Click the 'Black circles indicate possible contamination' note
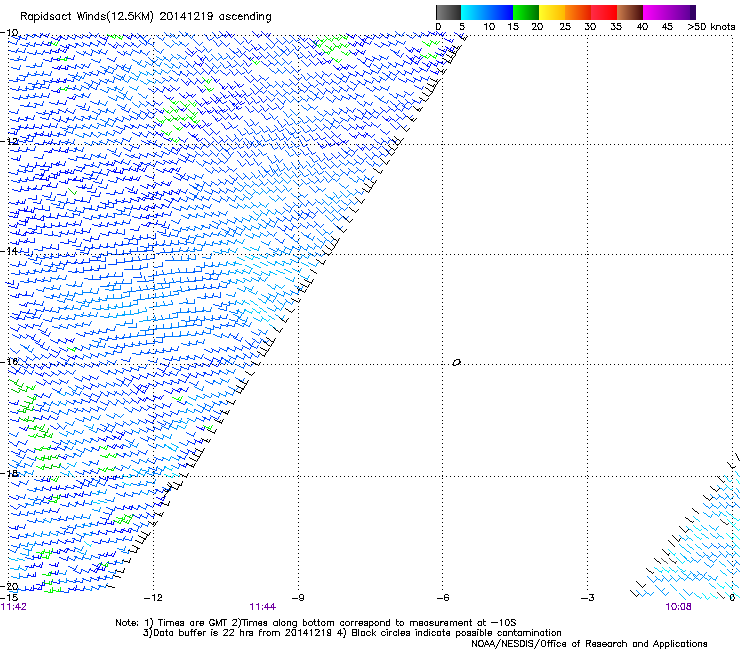The image size is (740, 650). coord(456,633)
